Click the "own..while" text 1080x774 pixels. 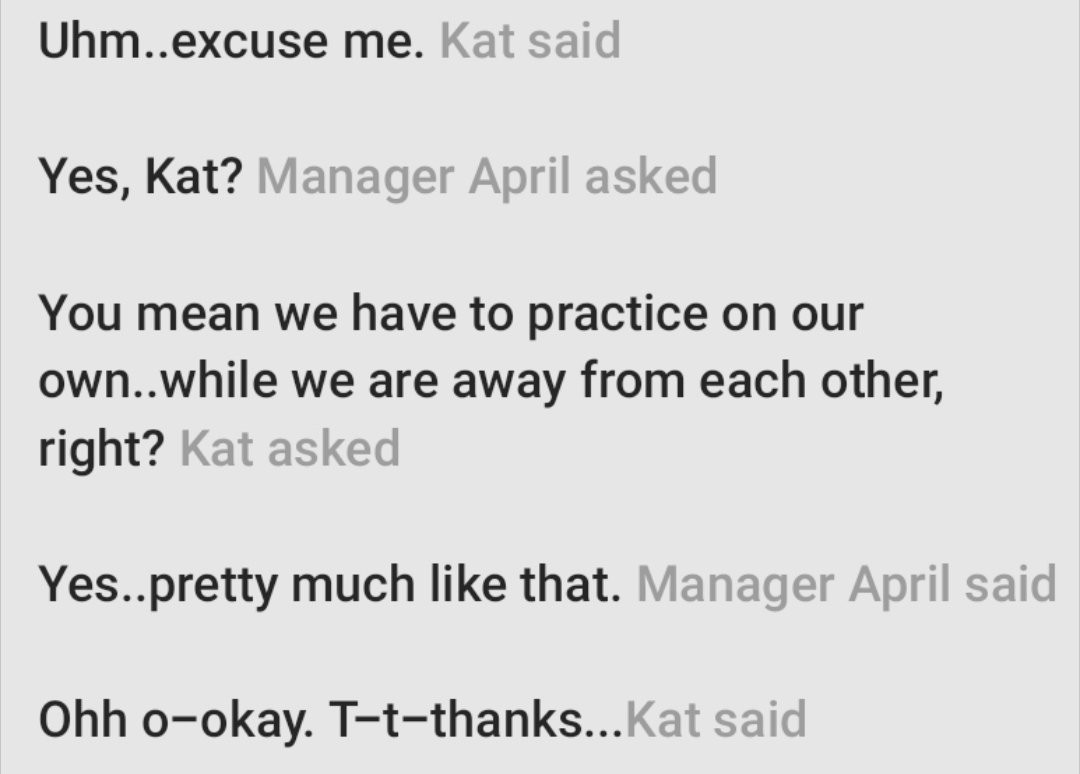pyautogui.click(x=152, y=381)
